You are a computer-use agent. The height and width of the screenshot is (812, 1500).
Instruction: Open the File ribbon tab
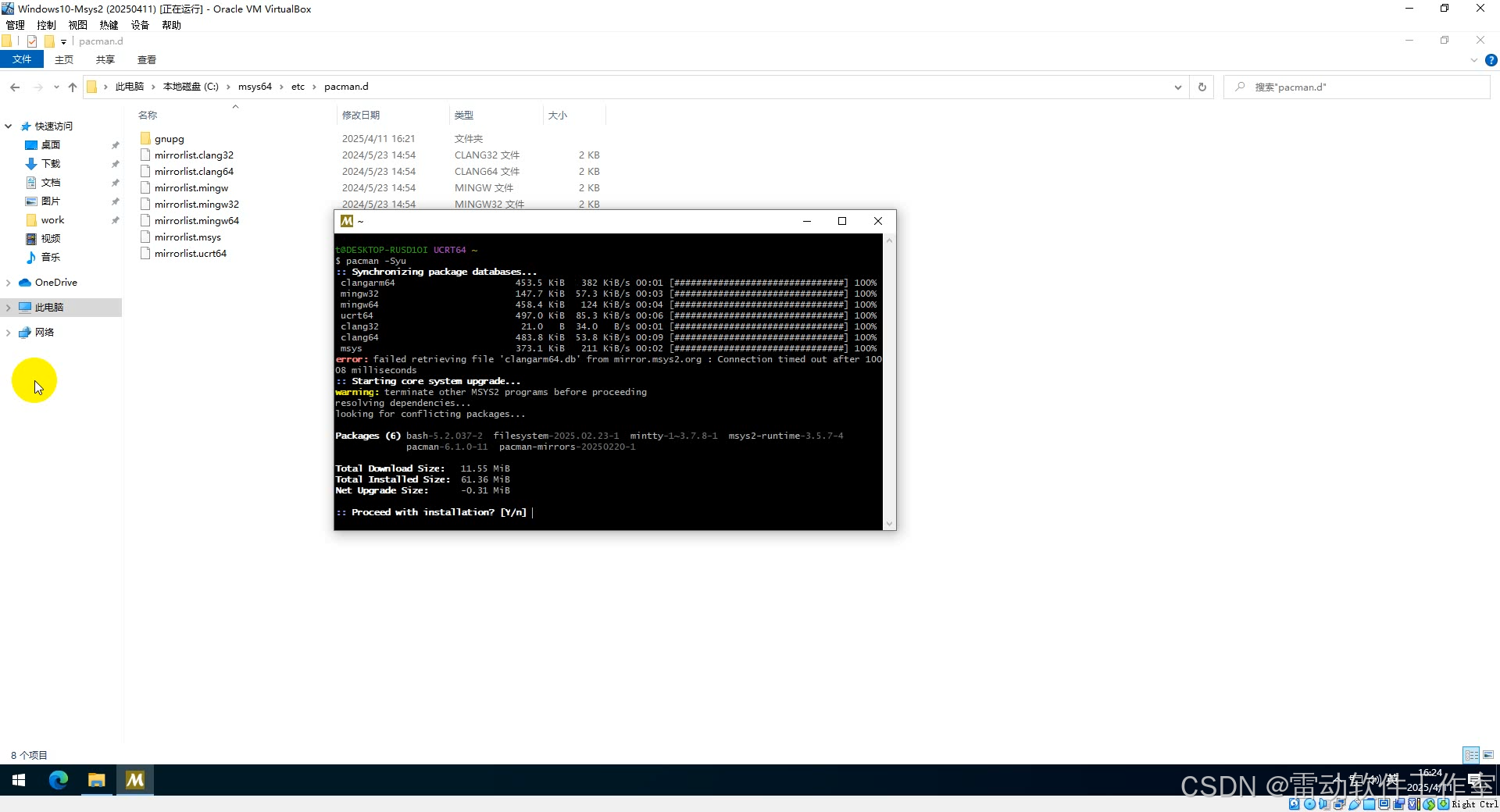point(22,59)
